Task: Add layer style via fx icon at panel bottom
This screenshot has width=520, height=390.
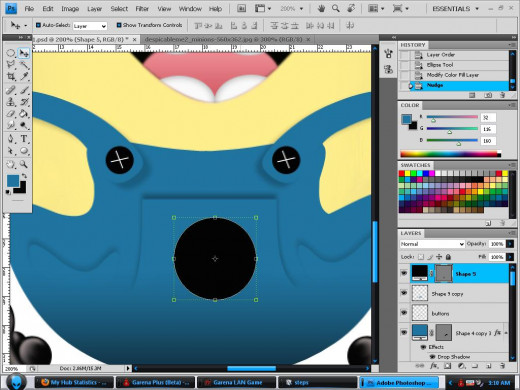Action: 433,366
